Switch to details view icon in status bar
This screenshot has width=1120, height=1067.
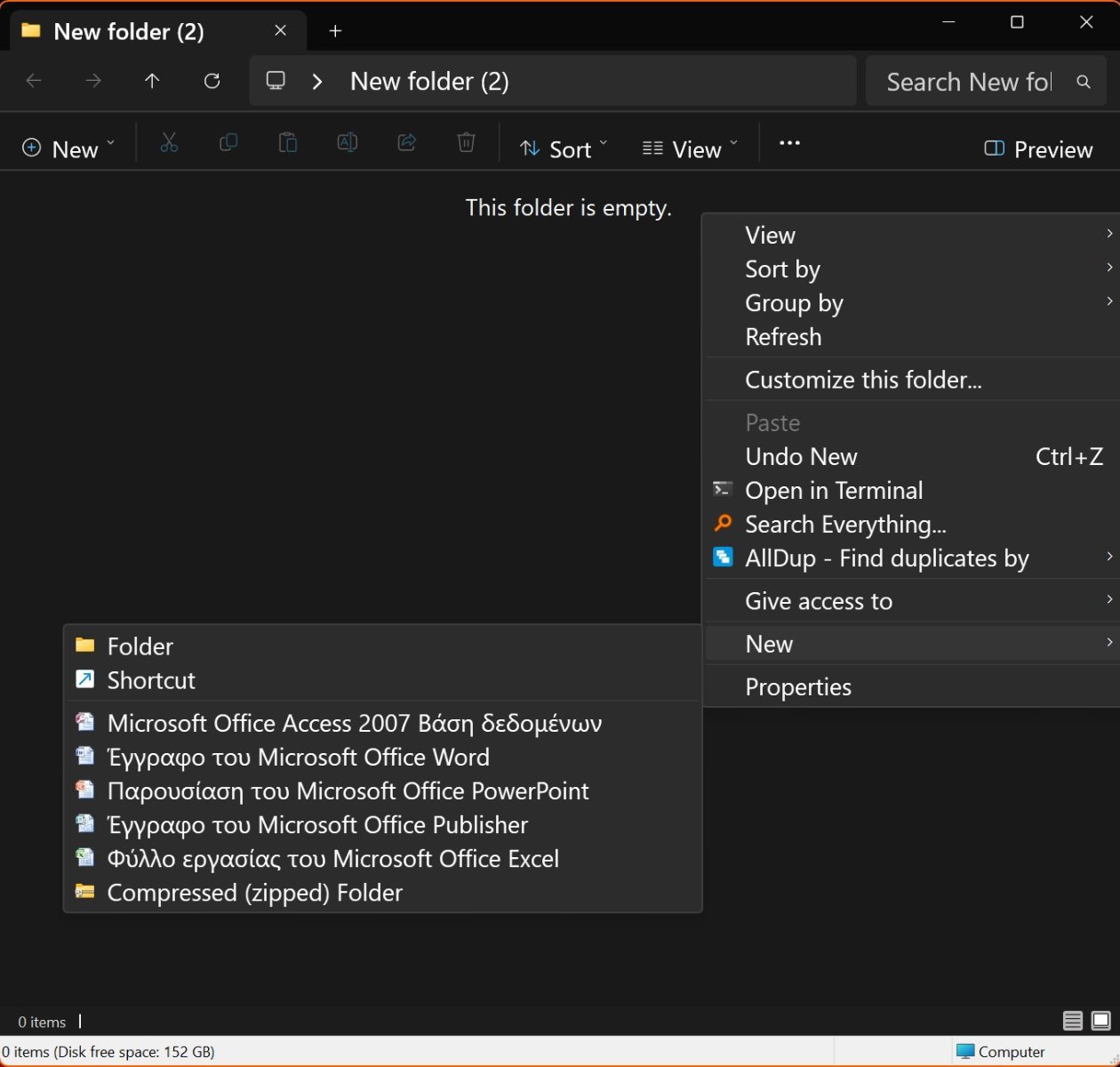[x=1073, y=1021]
